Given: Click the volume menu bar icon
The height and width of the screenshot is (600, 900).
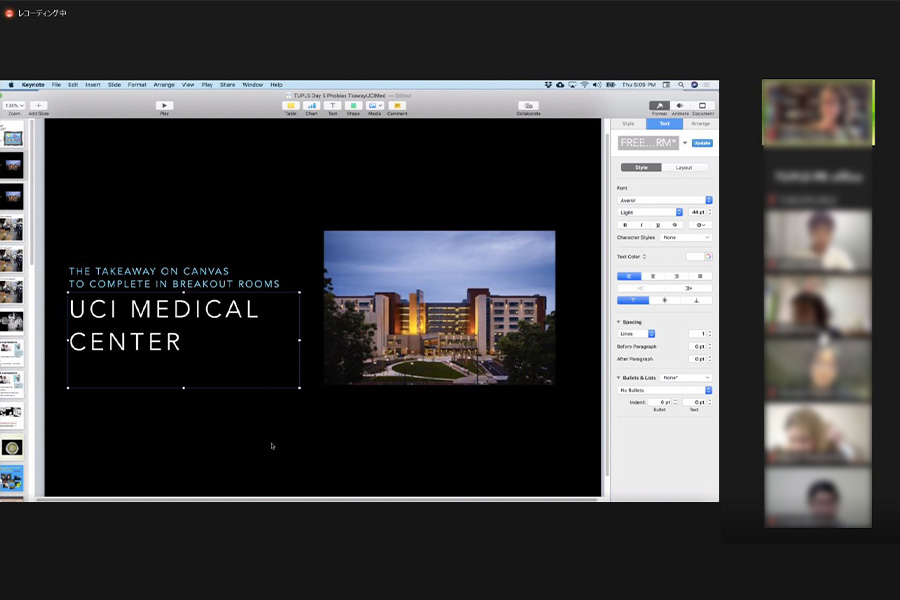Looking at the screenshot, I should pos(597,84).
